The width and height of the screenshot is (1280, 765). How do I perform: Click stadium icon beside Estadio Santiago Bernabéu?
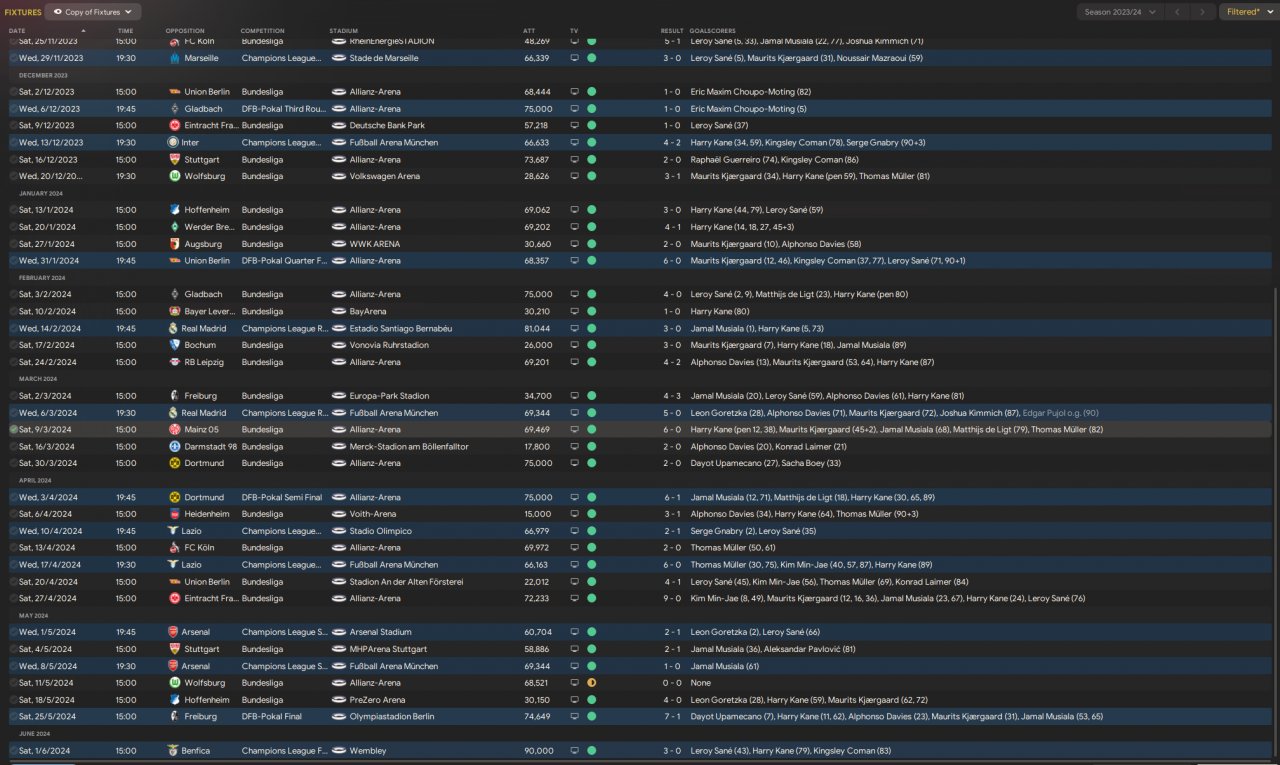[338, 328]
